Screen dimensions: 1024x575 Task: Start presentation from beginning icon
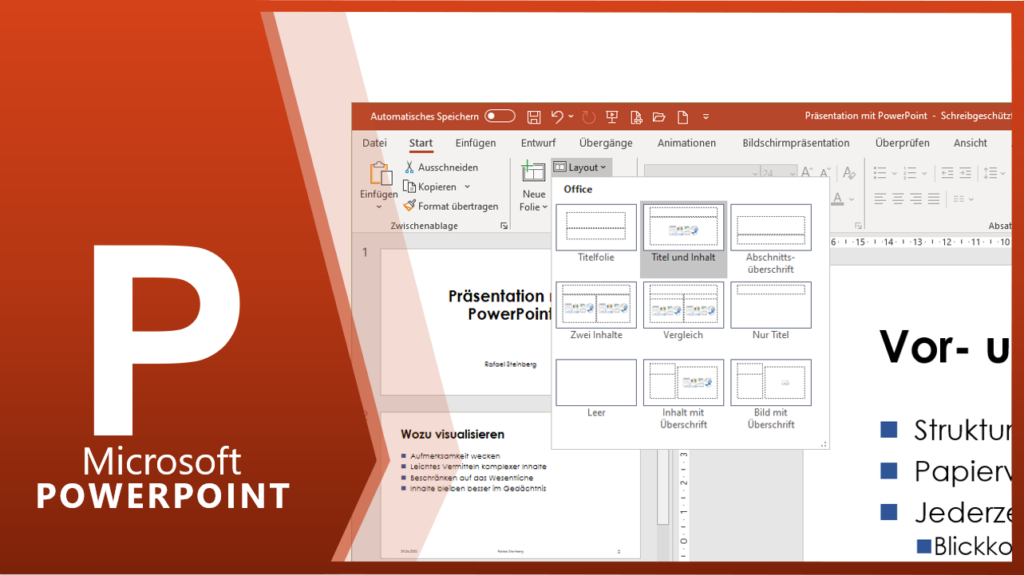pos(612,117)
